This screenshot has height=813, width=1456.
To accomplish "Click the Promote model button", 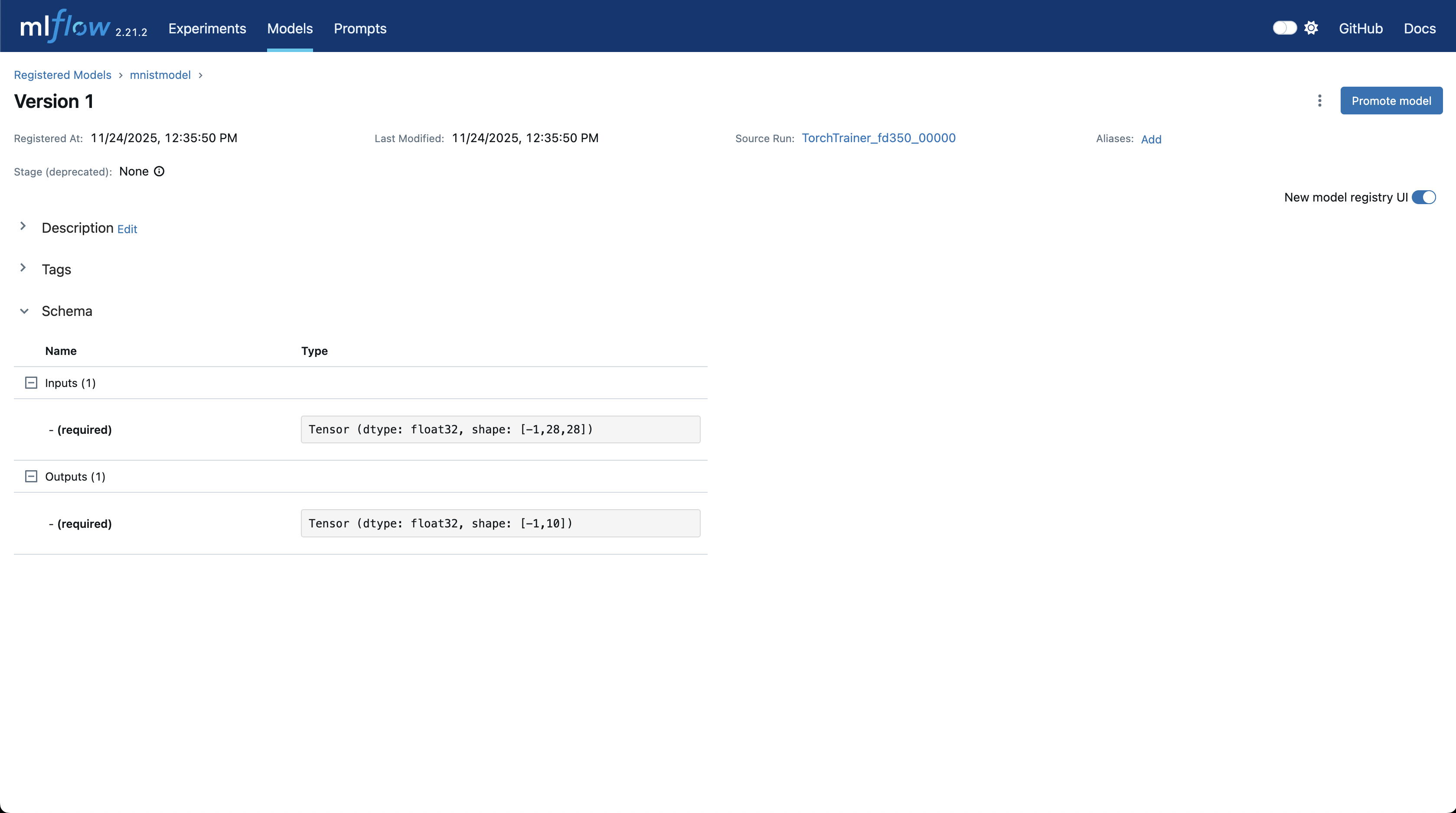I will [x=1391, y=101].
